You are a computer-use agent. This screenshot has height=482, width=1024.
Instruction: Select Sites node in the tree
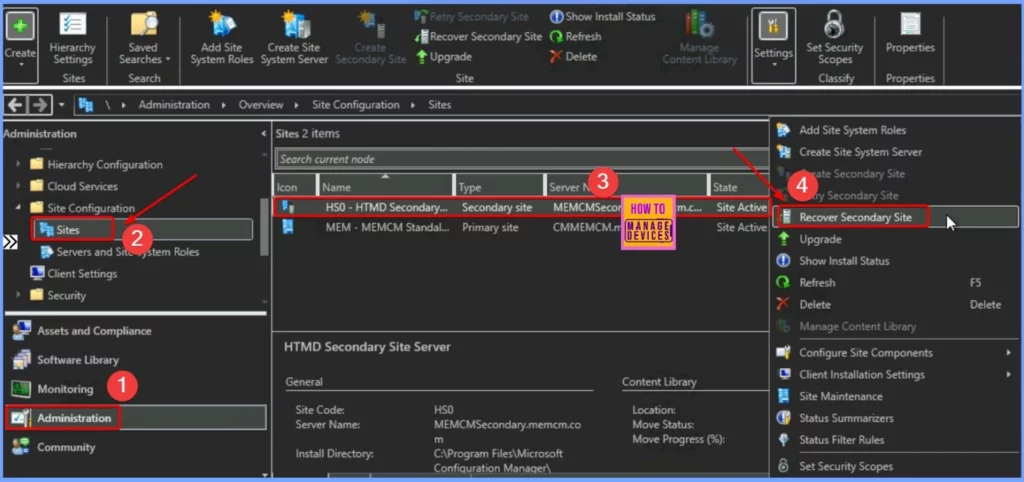coord(142,230)
